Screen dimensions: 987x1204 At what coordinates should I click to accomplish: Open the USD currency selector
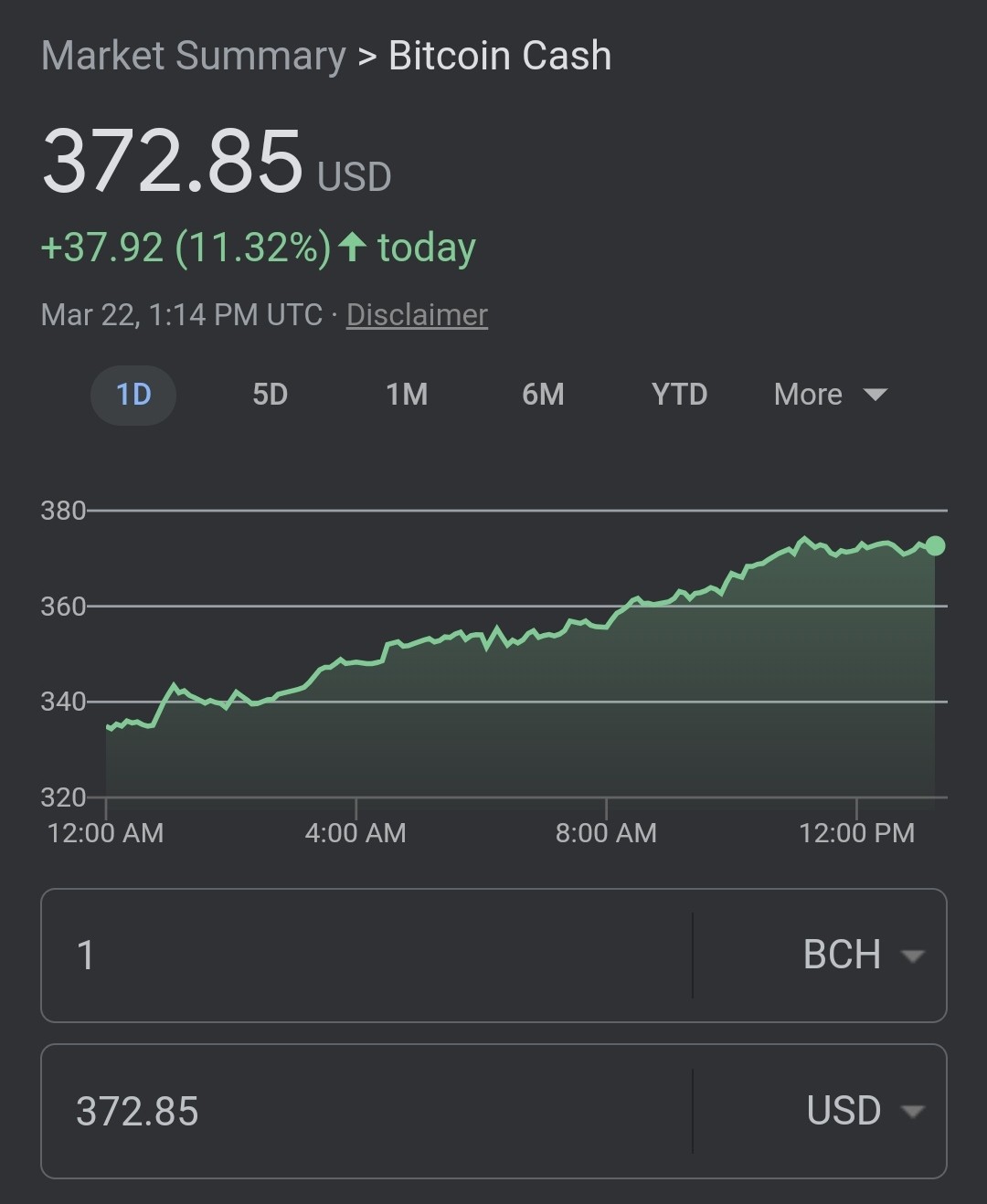pyautogui.click(x=820, y=1112)
